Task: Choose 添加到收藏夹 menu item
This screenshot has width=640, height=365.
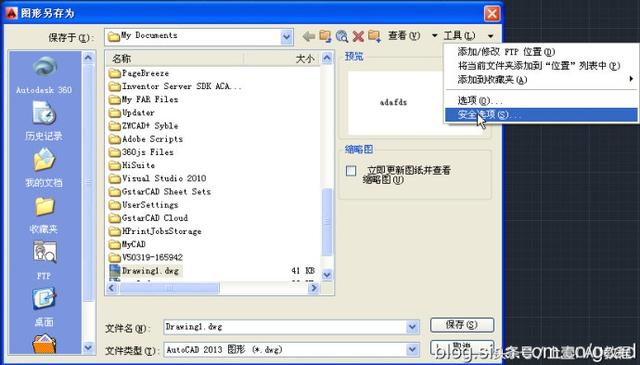Action: (x=541, y=79)
